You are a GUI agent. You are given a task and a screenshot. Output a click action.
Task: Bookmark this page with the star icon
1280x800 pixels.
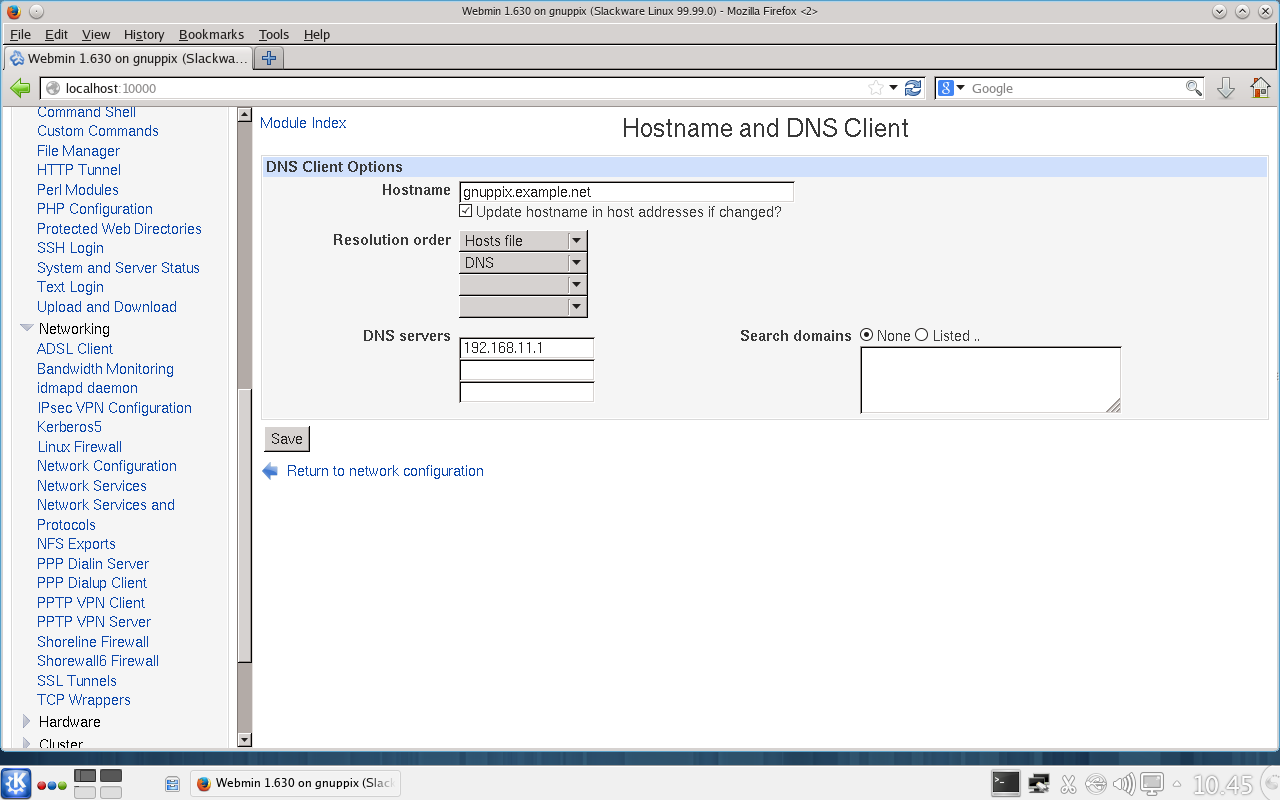pyautogui.click(x=876, y=88)
